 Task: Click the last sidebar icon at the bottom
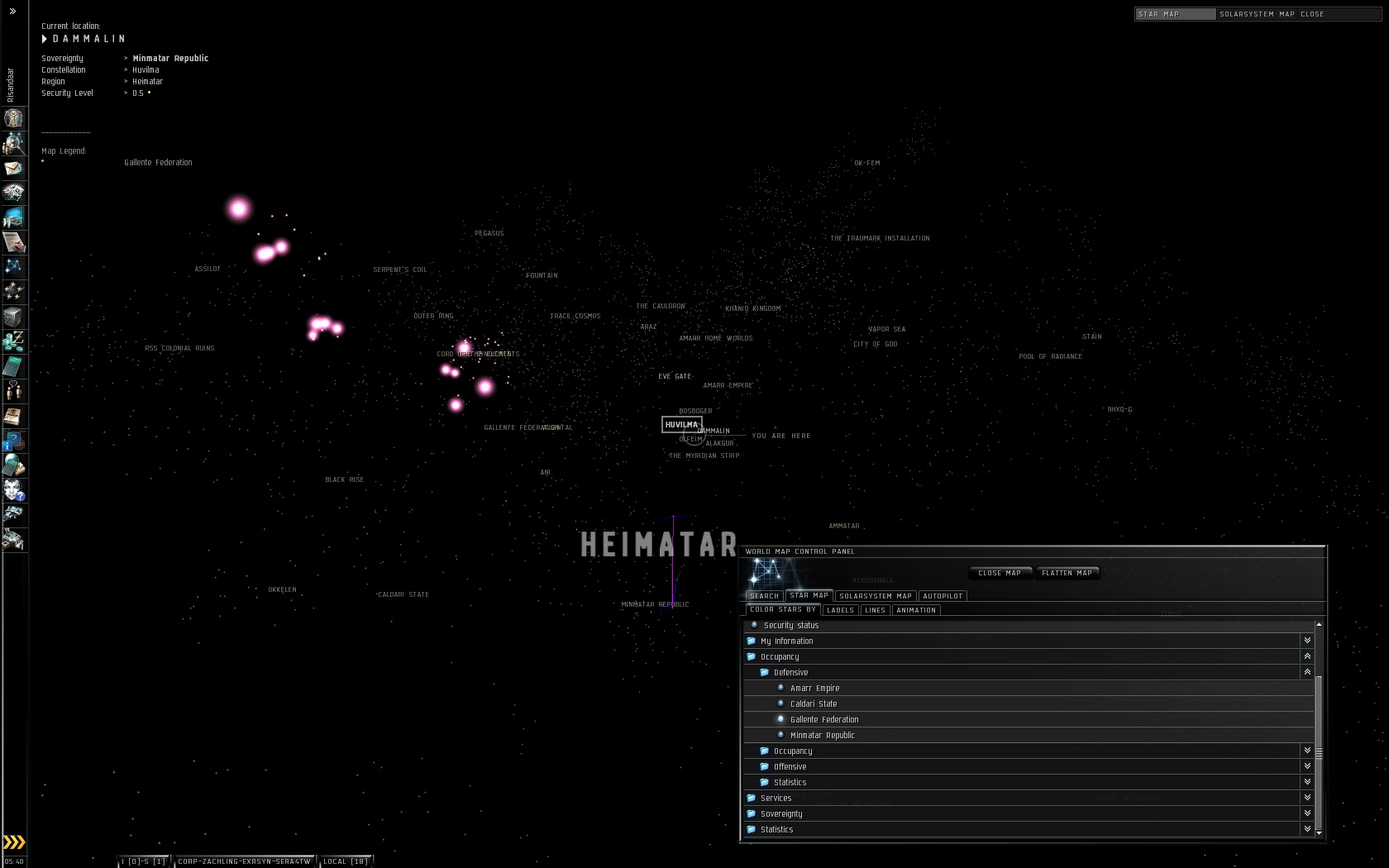point(13,541)
